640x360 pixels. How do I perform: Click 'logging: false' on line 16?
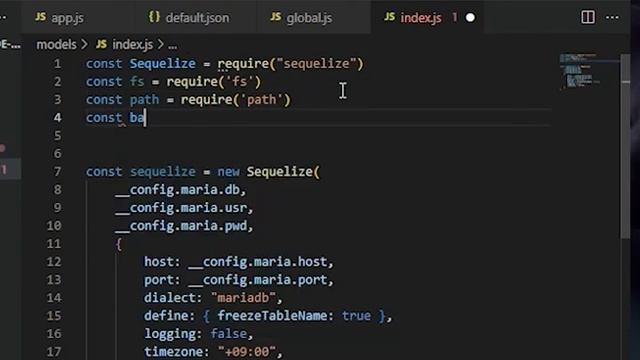(x=196, y=334)
